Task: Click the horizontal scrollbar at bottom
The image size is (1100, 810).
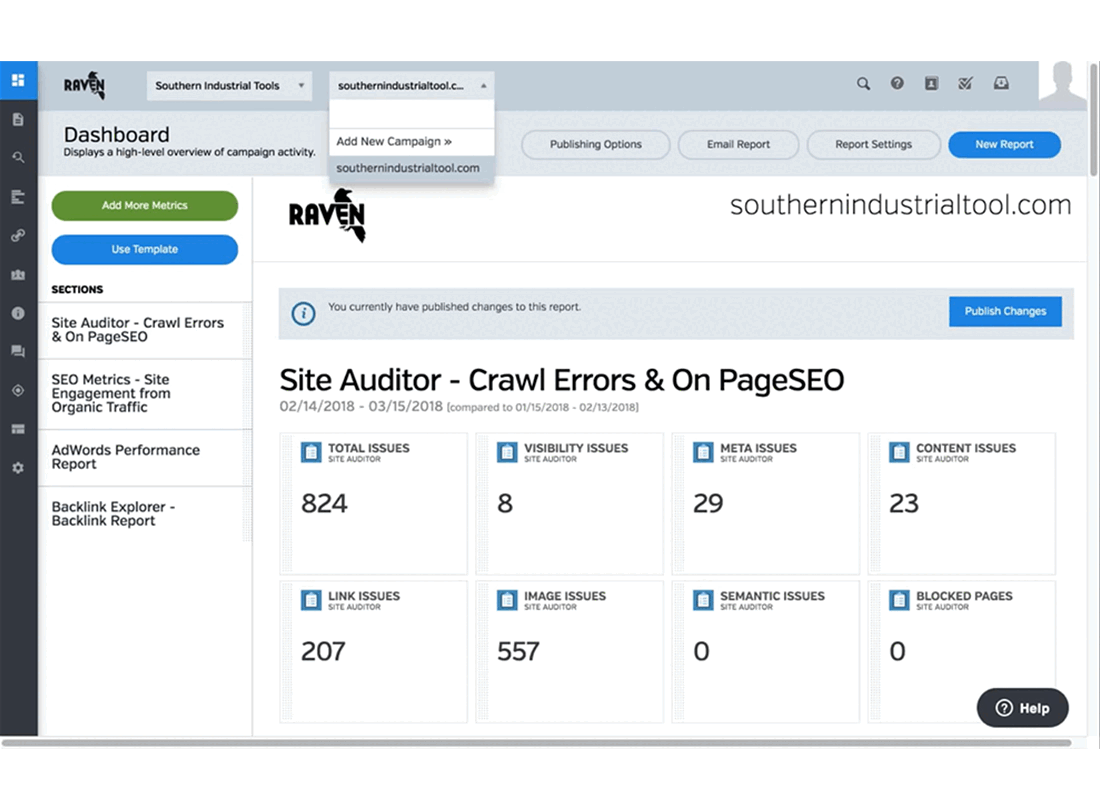Action: [x=536, y=743]
